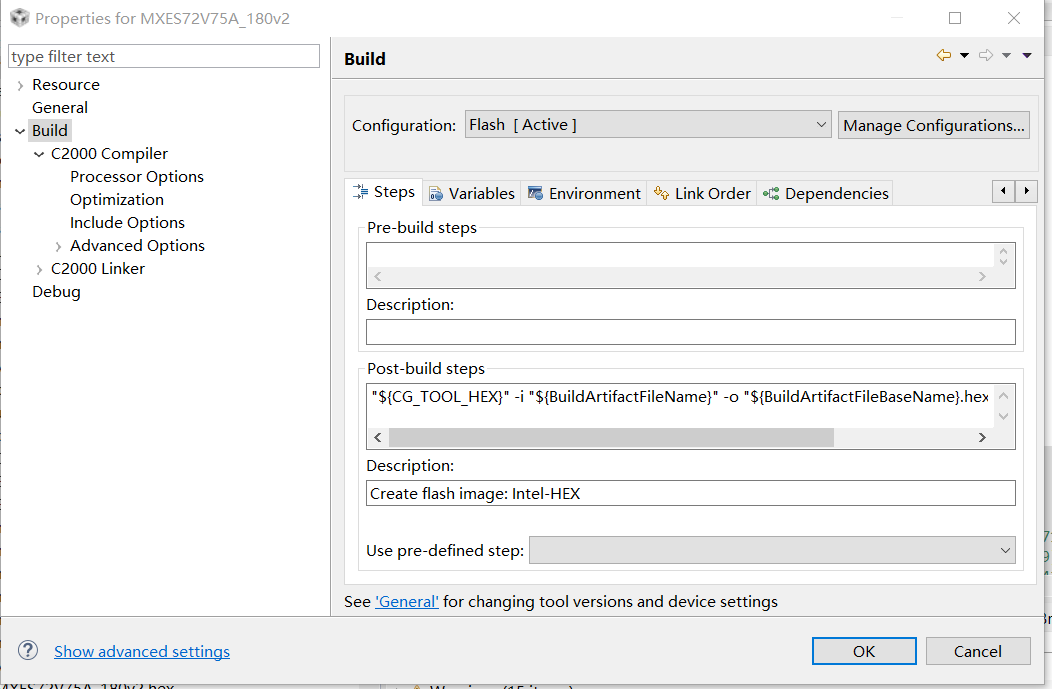Open the Configuration dropdown
Screen dimensions: 1052x689
648,125
